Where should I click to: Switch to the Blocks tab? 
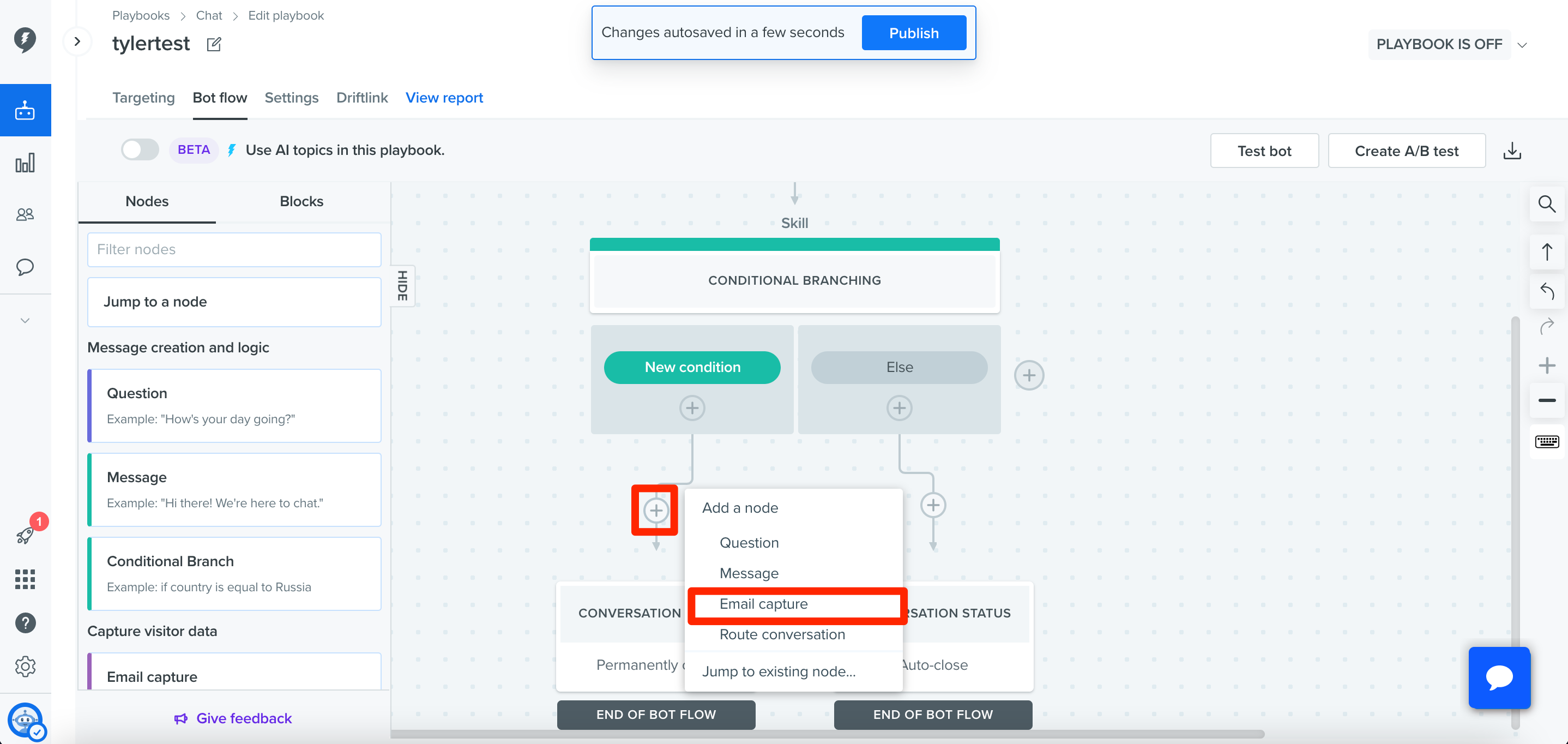pyautogui.click(x=301, y=201)
